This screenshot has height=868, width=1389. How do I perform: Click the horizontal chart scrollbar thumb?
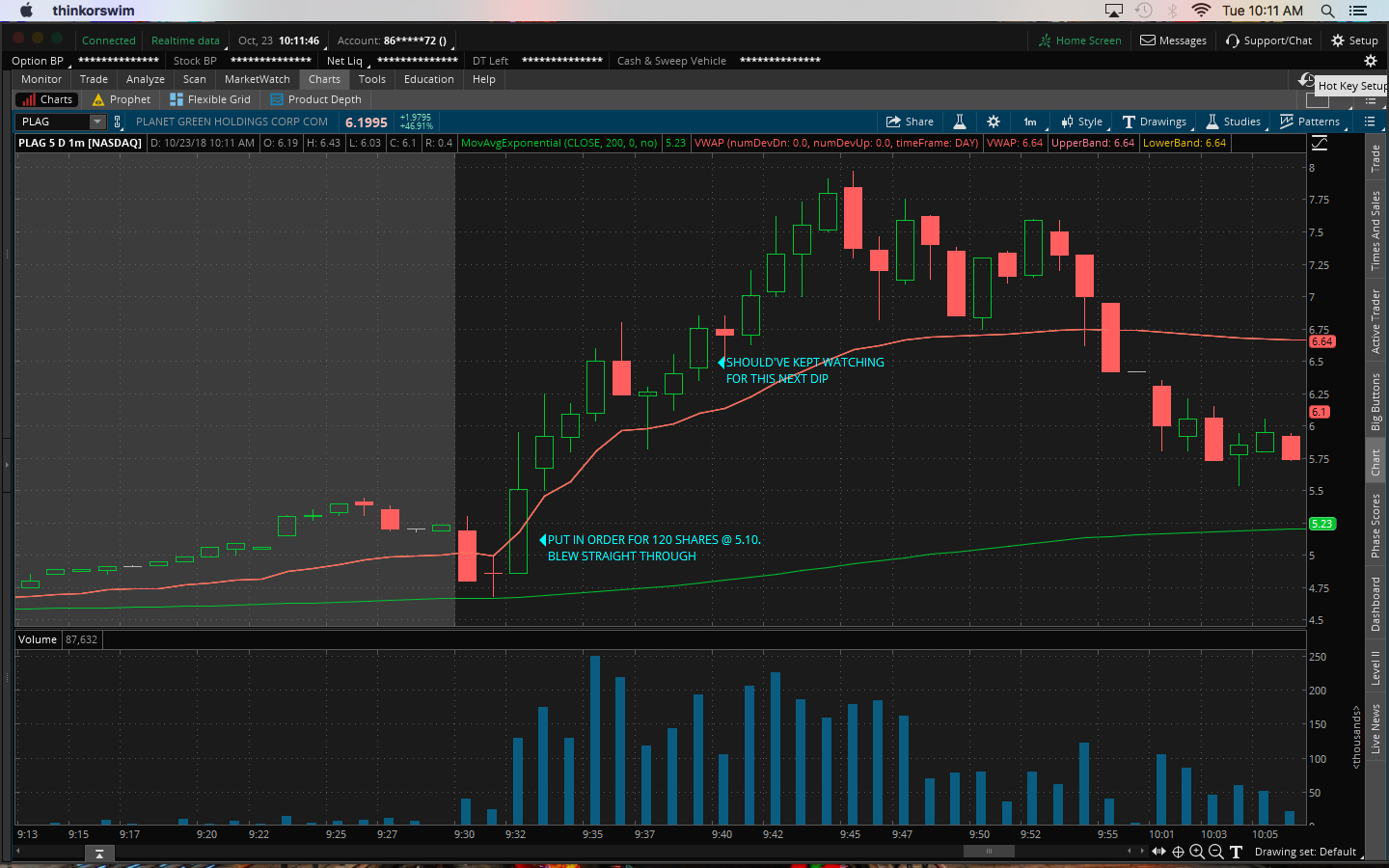pos(989,851)
